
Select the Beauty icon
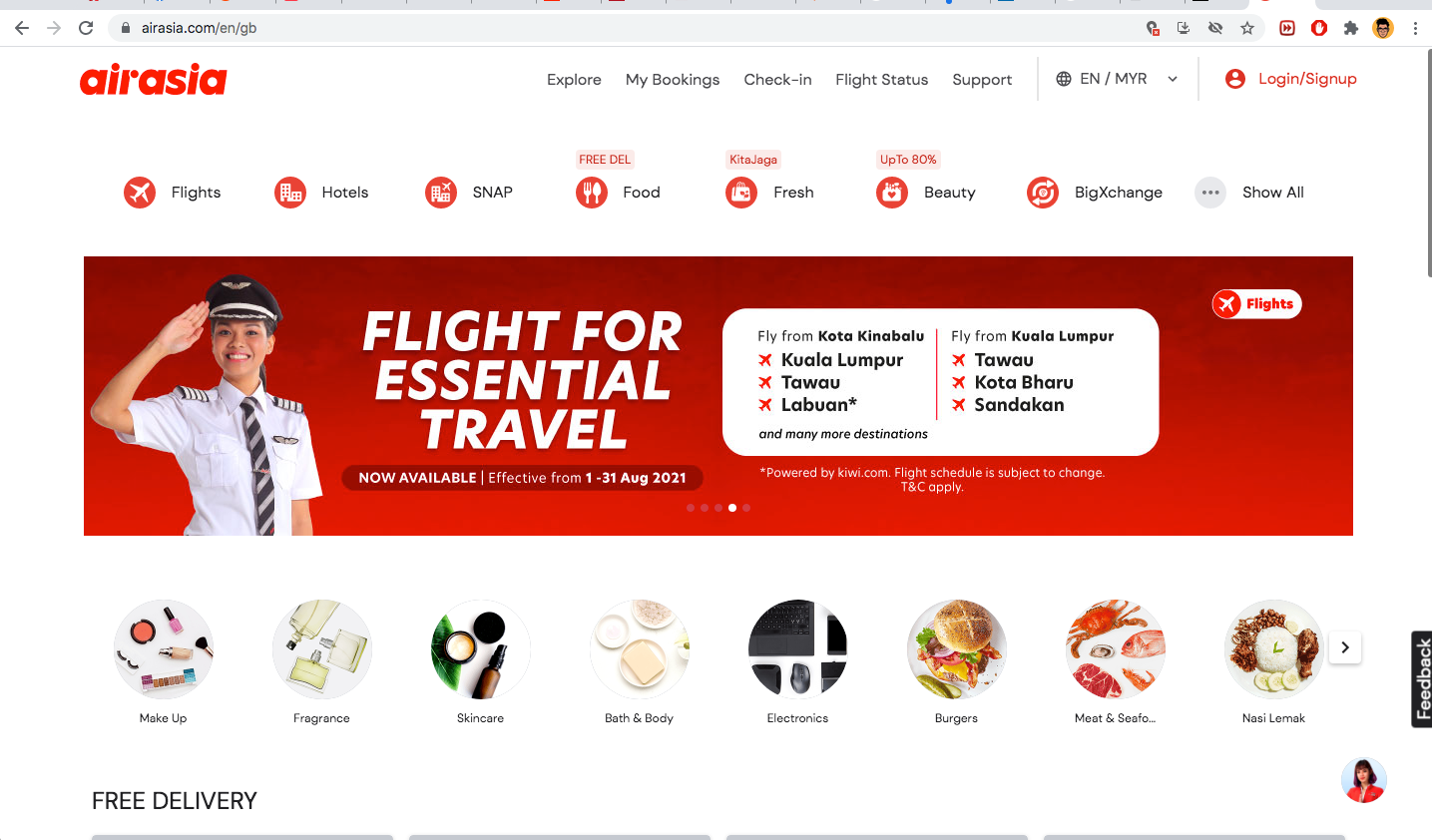(x=892, y=192)
